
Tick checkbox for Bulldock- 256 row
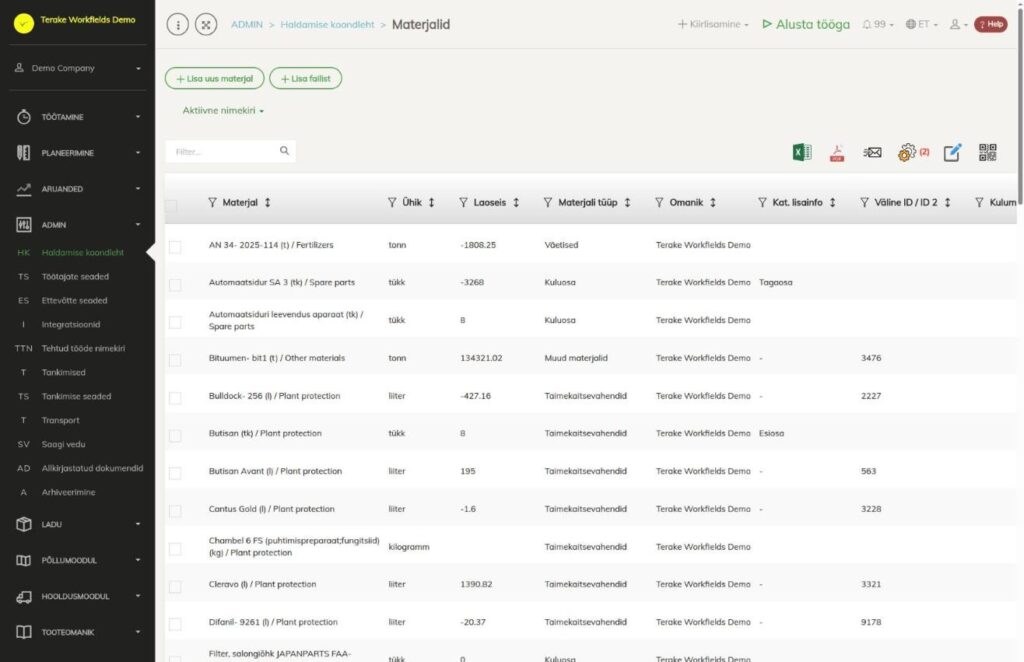tap(175, 398)
